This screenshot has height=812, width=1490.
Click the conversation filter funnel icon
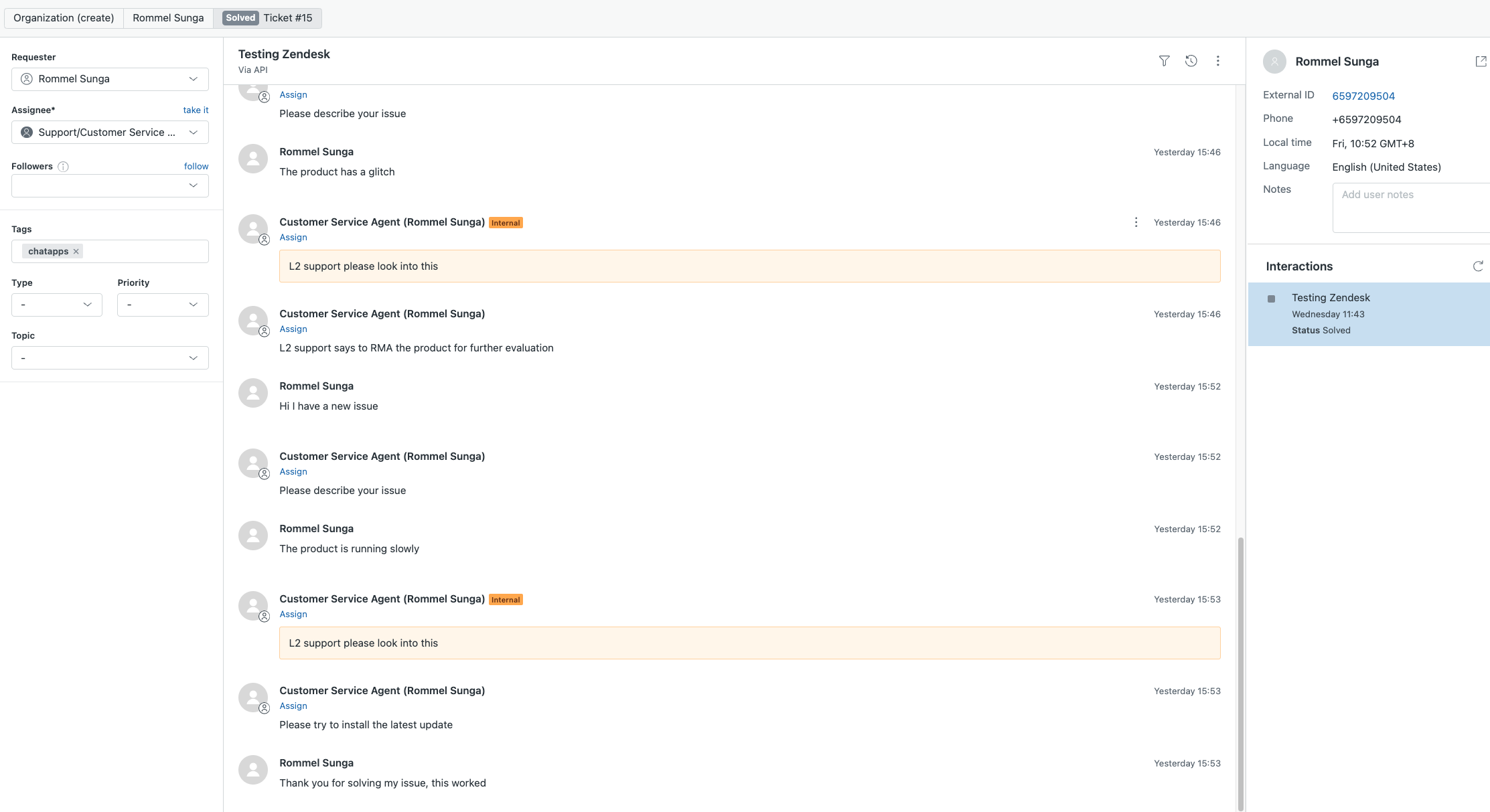pyautogui.click(x=1164, y=61)
